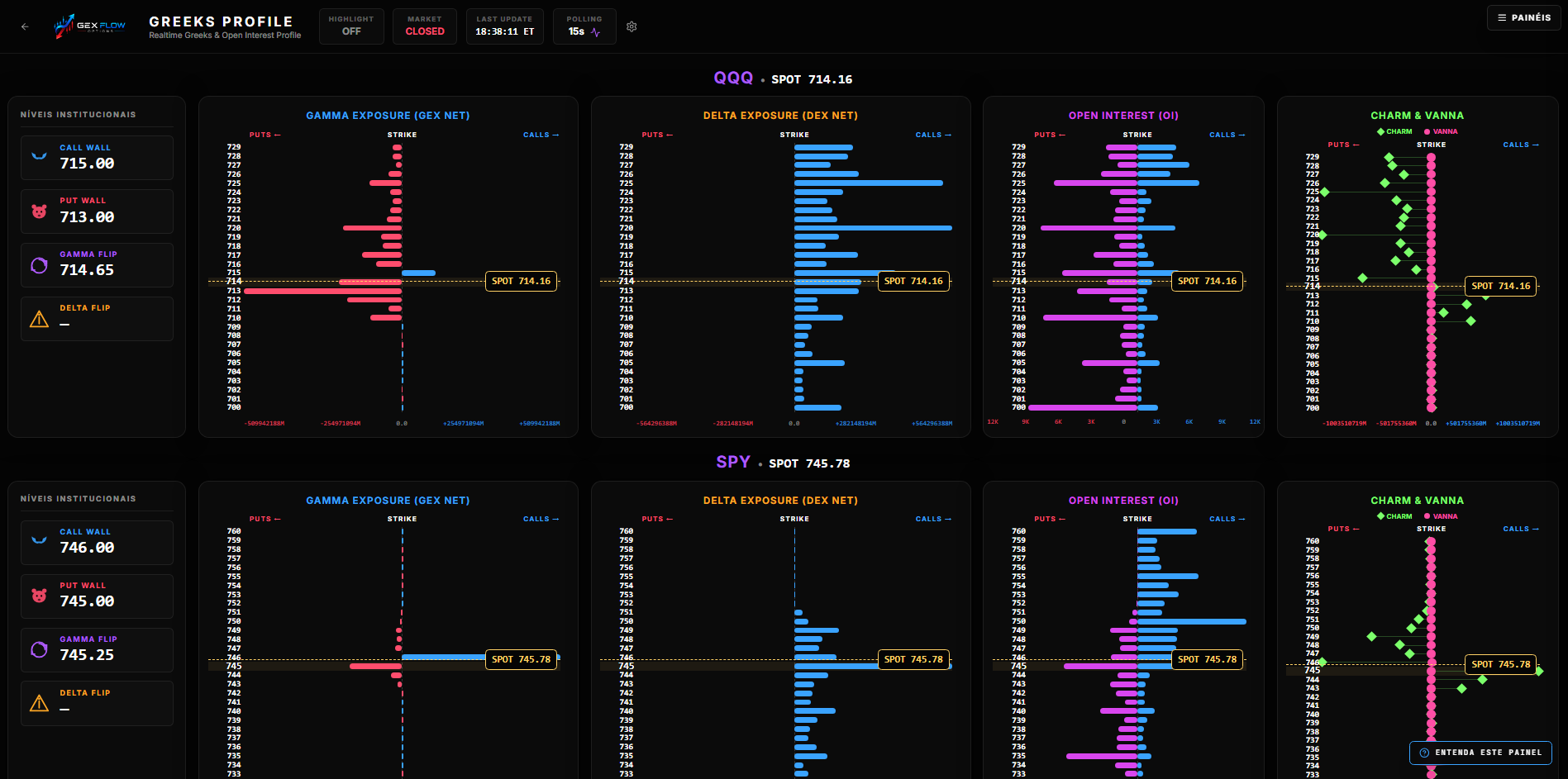This screenshot has width=1568, height=779.
Task: Toggle the Charm legend in SPY panel
Action: (x=1394, y=516)
